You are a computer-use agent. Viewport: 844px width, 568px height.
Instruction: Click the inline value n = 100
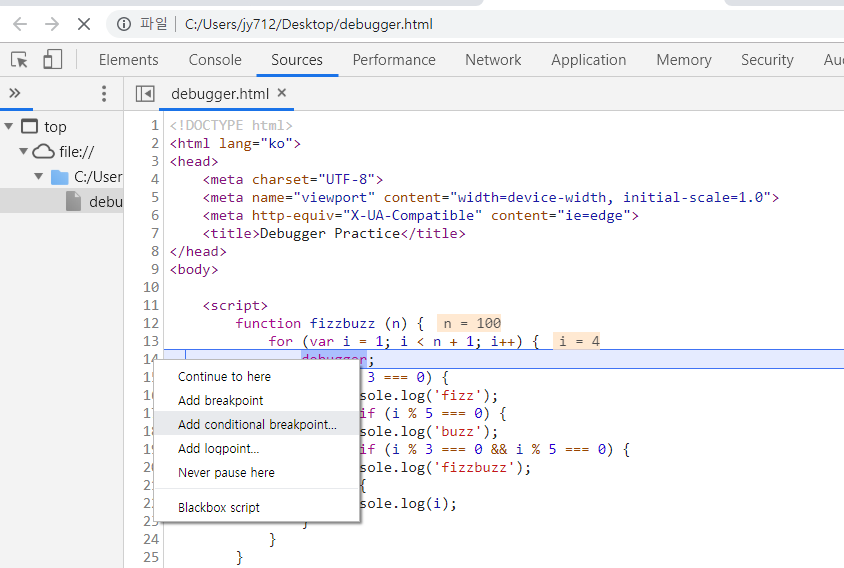469,323
